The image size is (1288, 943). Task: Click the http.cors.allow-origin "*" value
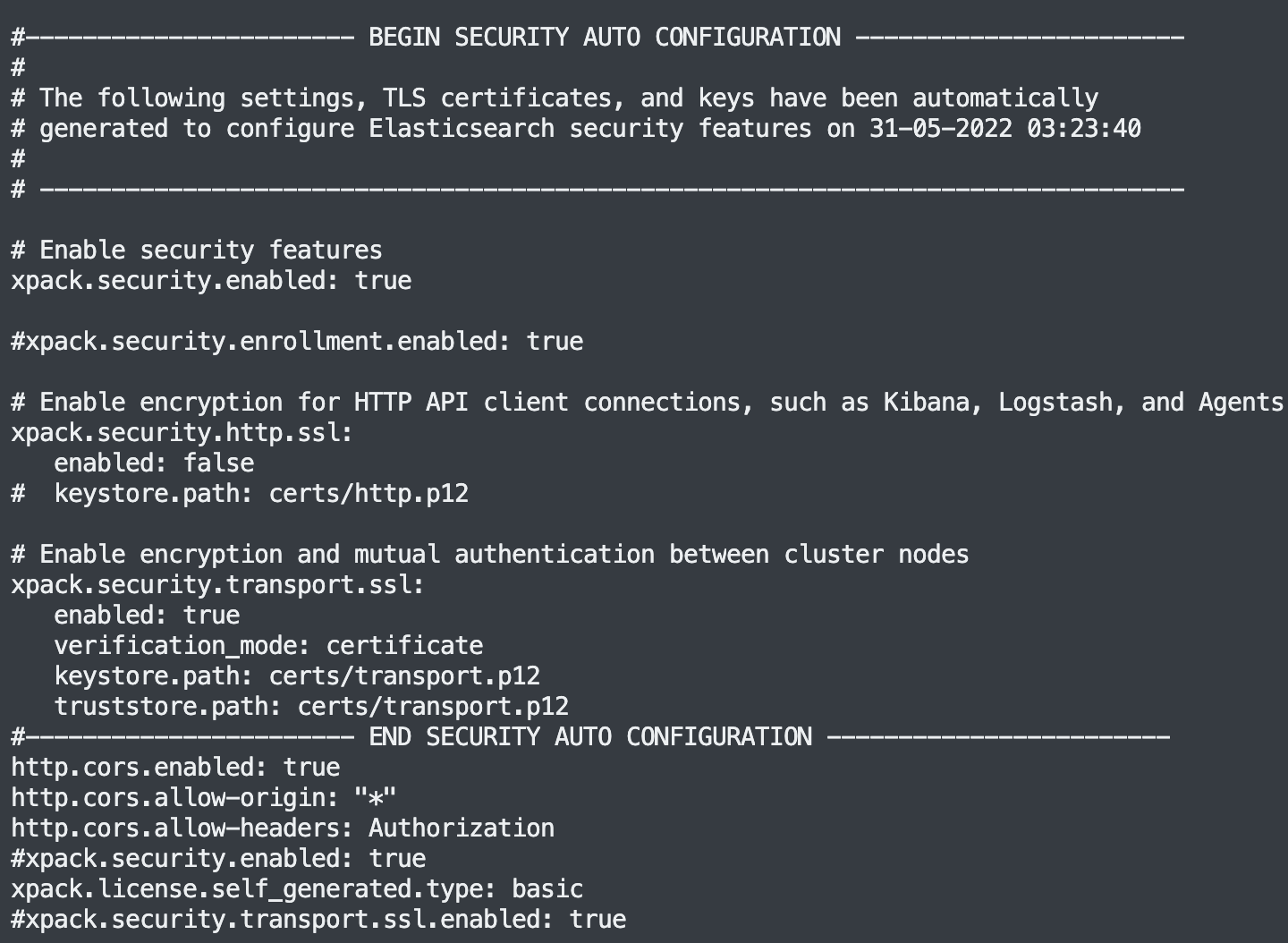tap(376, 798)
